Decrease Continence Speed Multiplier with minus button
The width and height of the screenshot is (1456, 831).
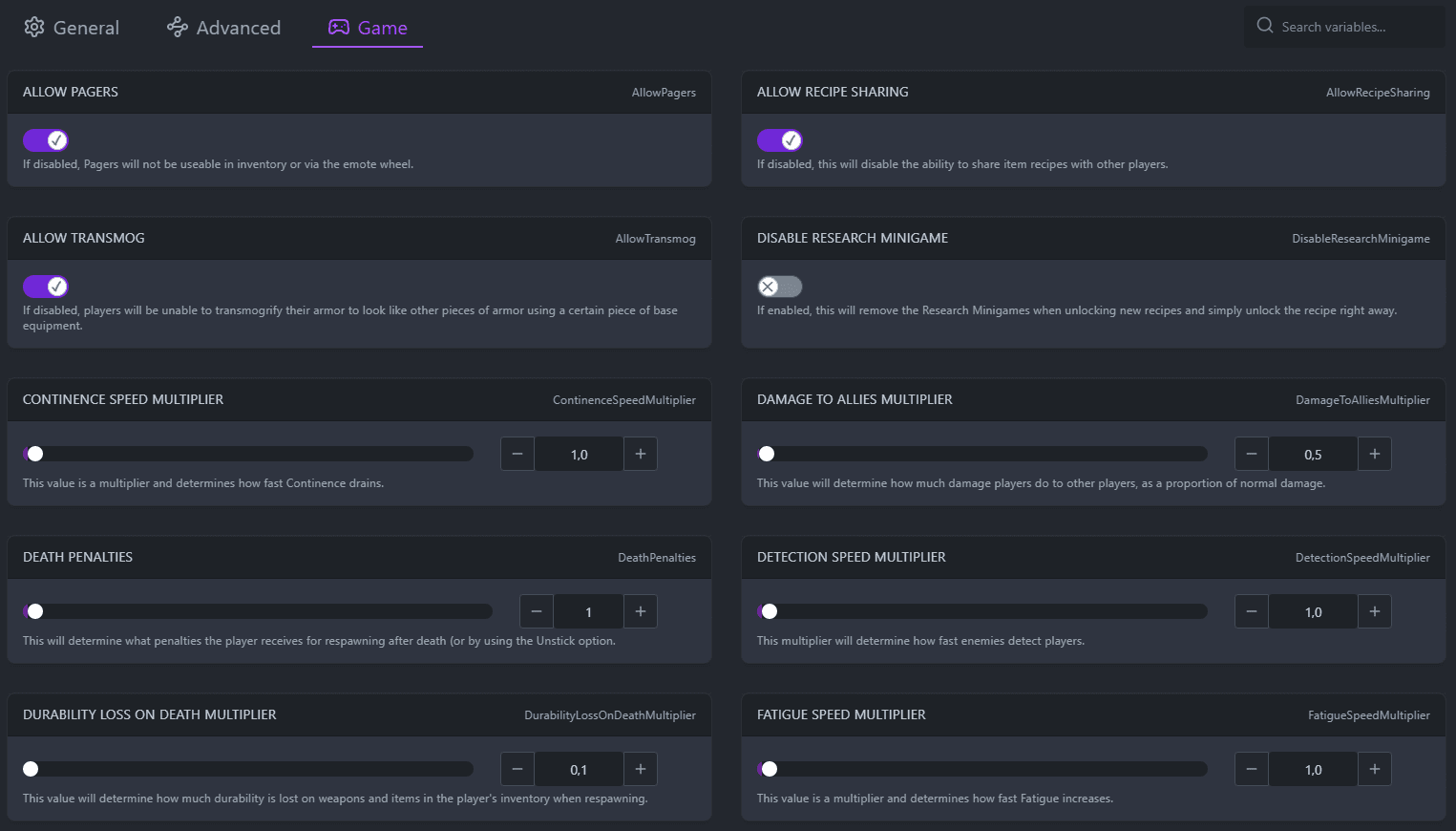point(517,454)
